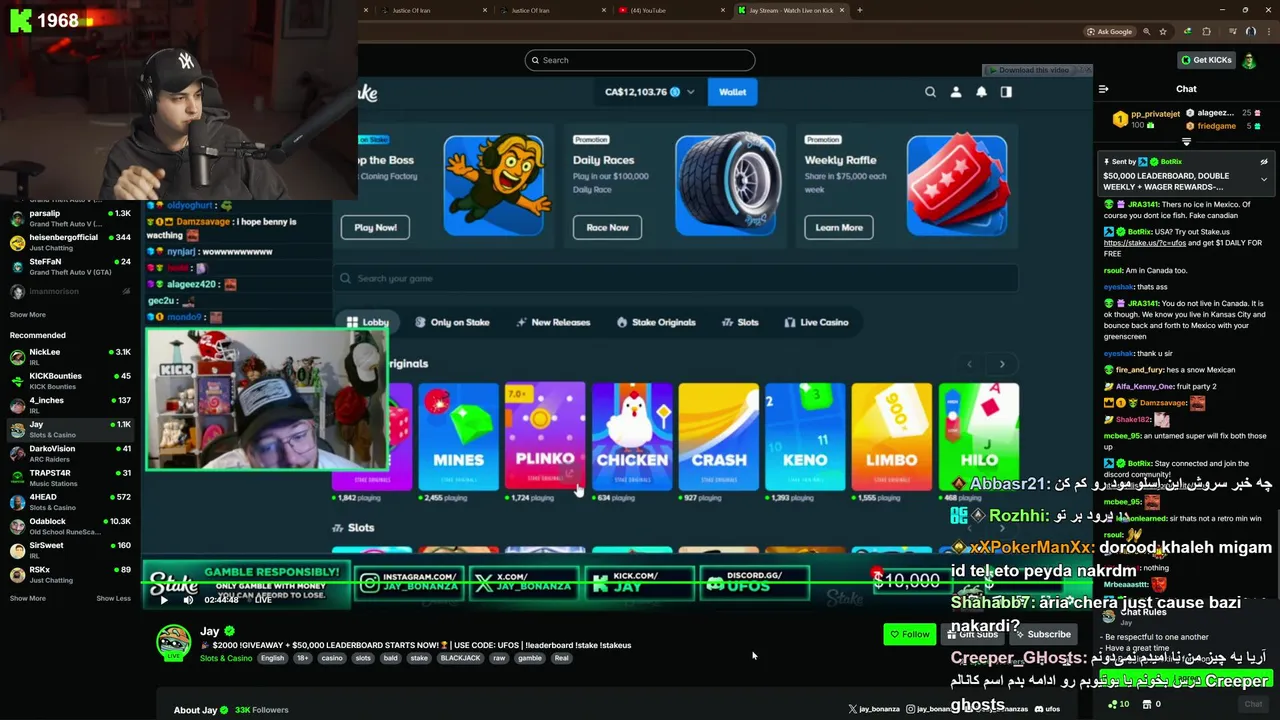Open Stake notifications bell icon
The image size is (1280, 720).
[x=981, y=92]
